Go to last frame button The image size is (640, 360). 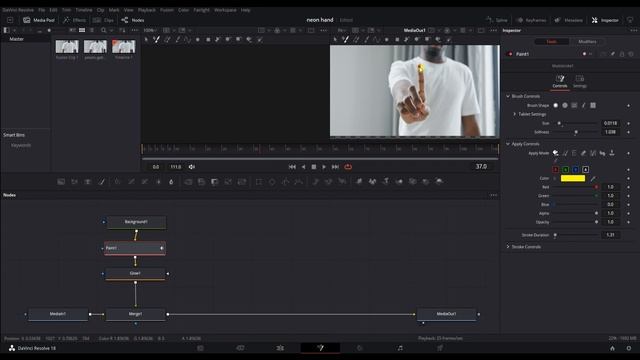[335, 167]
